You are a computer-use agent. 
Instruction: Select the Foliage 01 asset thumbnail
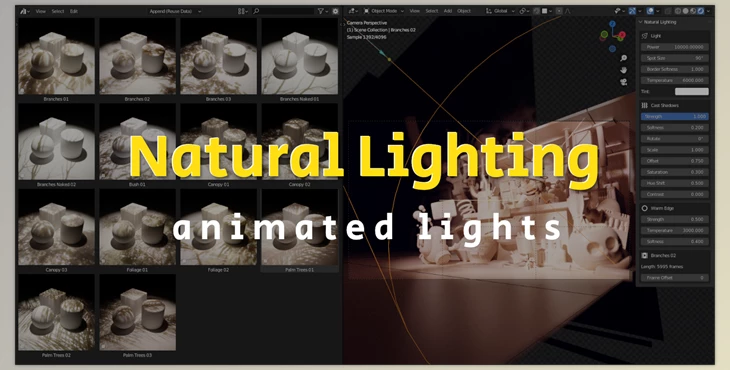point(137,227)
